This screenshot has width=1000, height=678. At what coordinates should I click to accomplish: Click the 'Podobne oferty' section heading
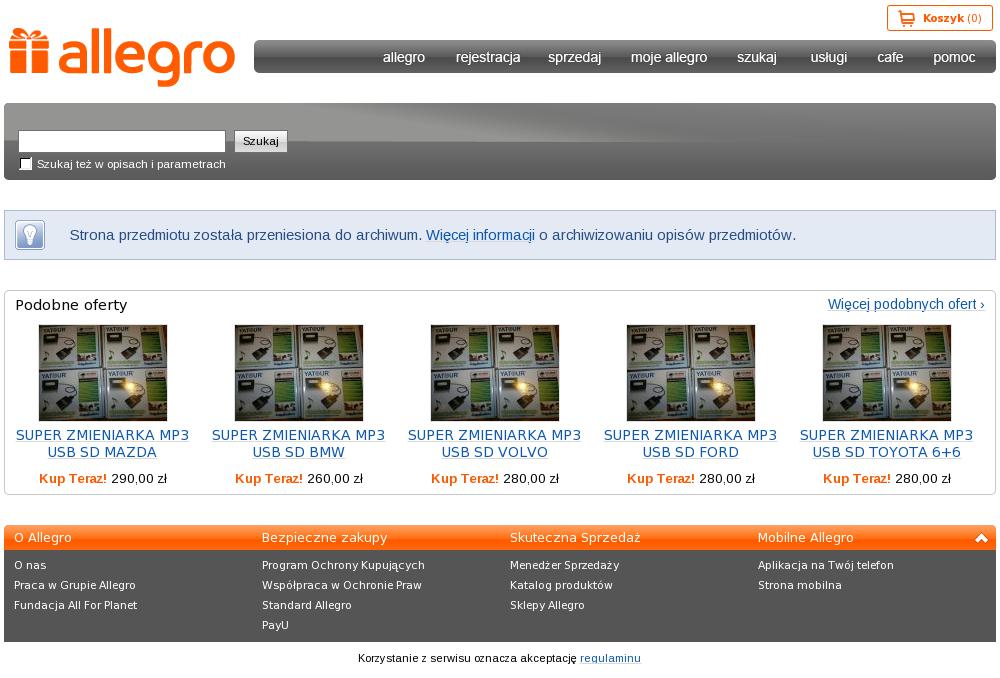pos(71,305)
